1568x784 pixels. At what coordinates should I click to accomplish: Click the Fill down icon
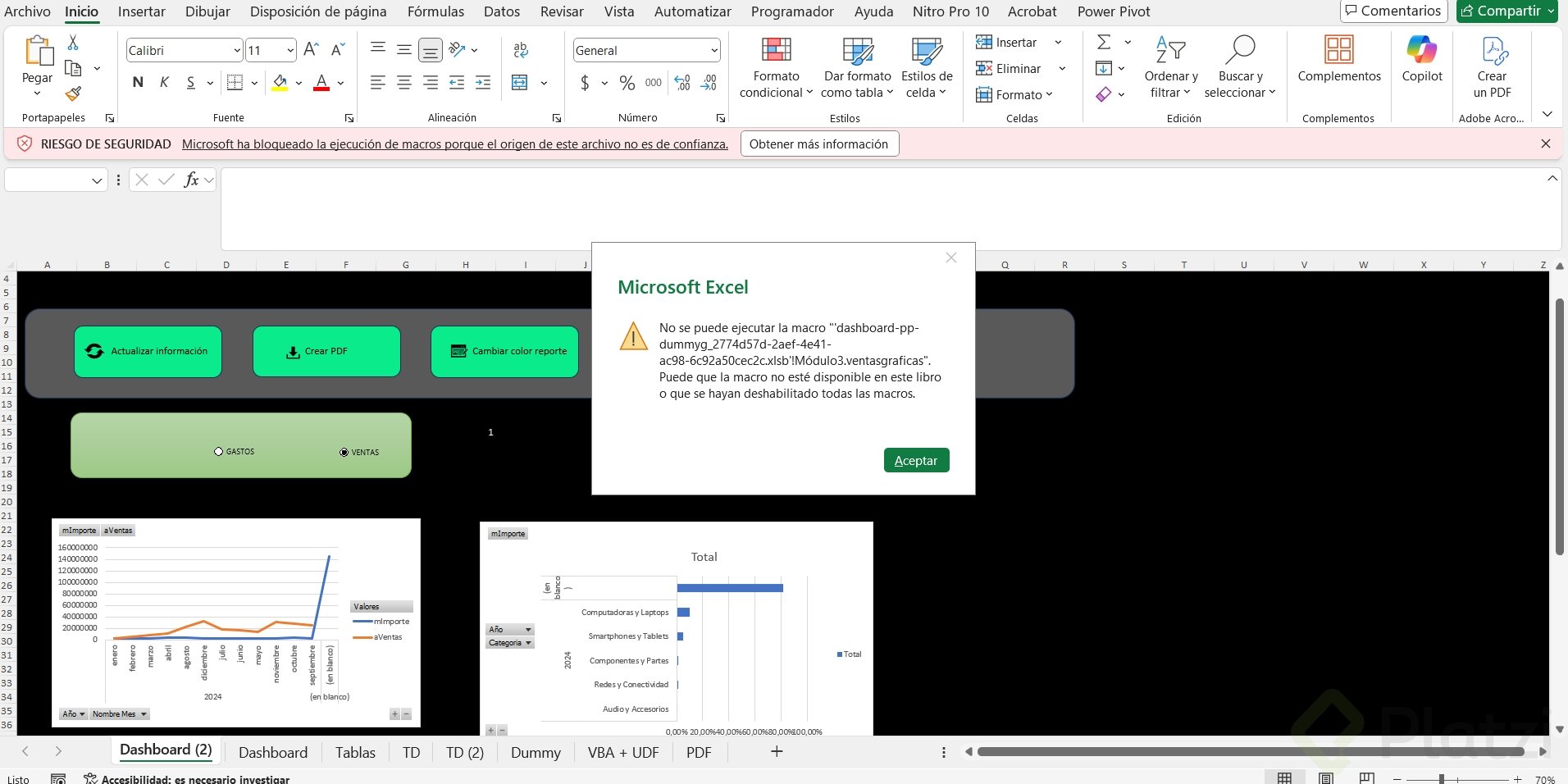coord(1104,68)
